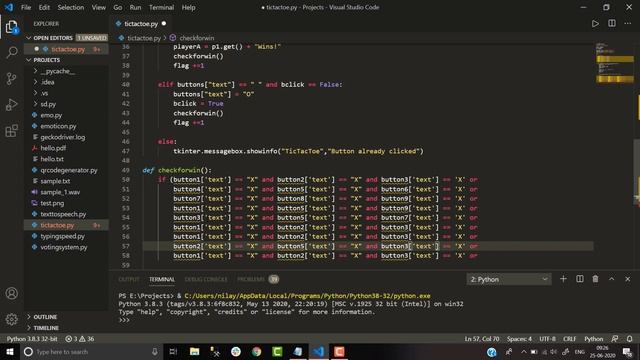Viewport: 640px width, 360px height.
Task: Run Python file with play button
Action: point(595,24)
